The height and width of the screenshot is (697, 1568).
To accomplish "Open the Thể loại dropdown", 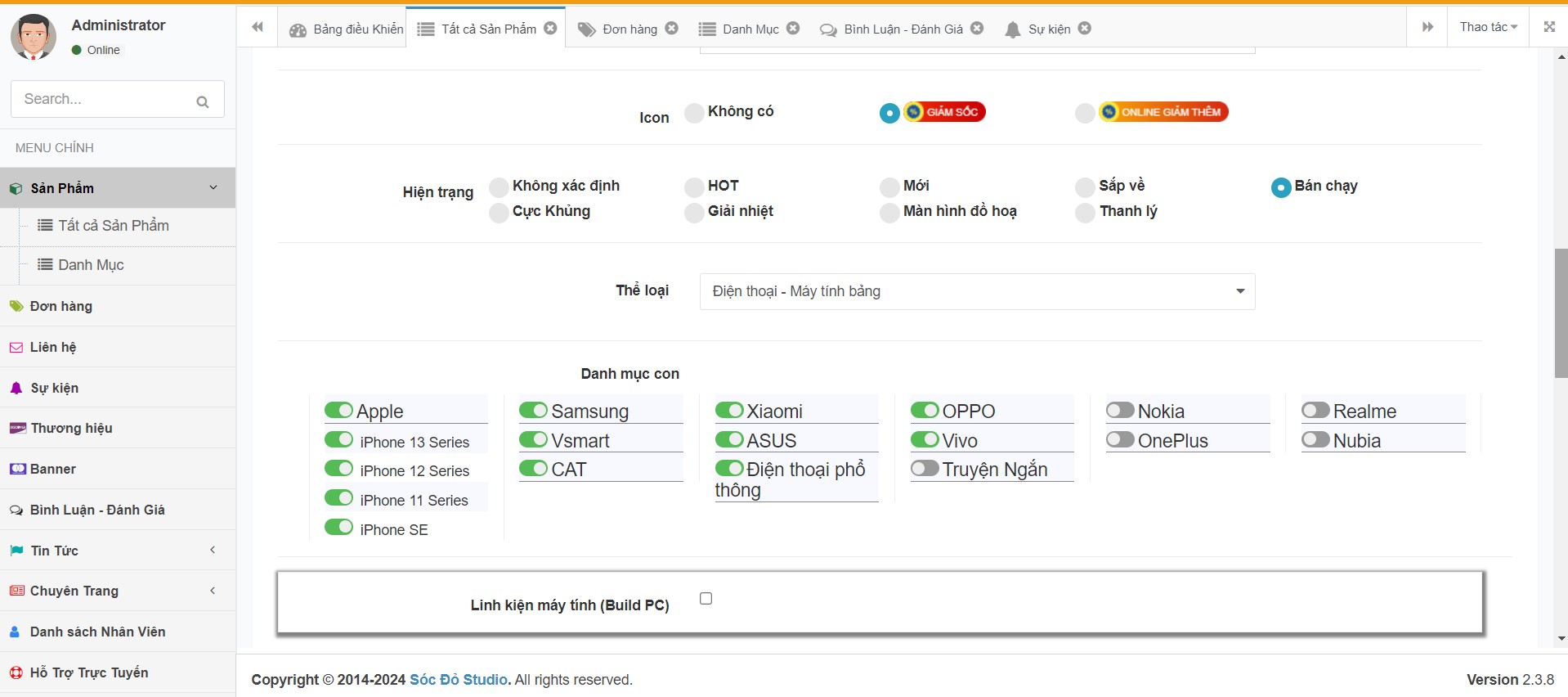I will (977, 291).
